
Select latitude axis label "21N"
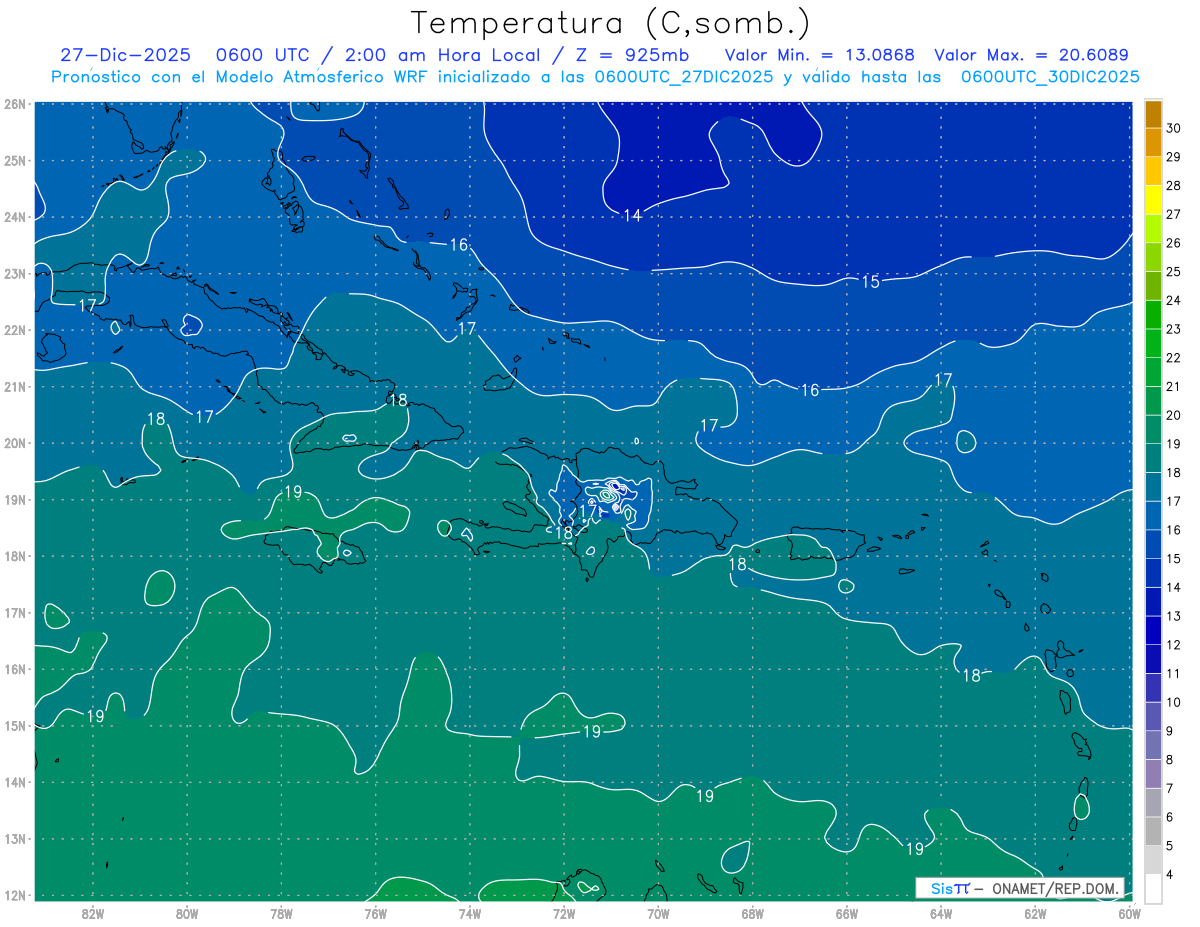pyautogui.click(x=14, y=386)
